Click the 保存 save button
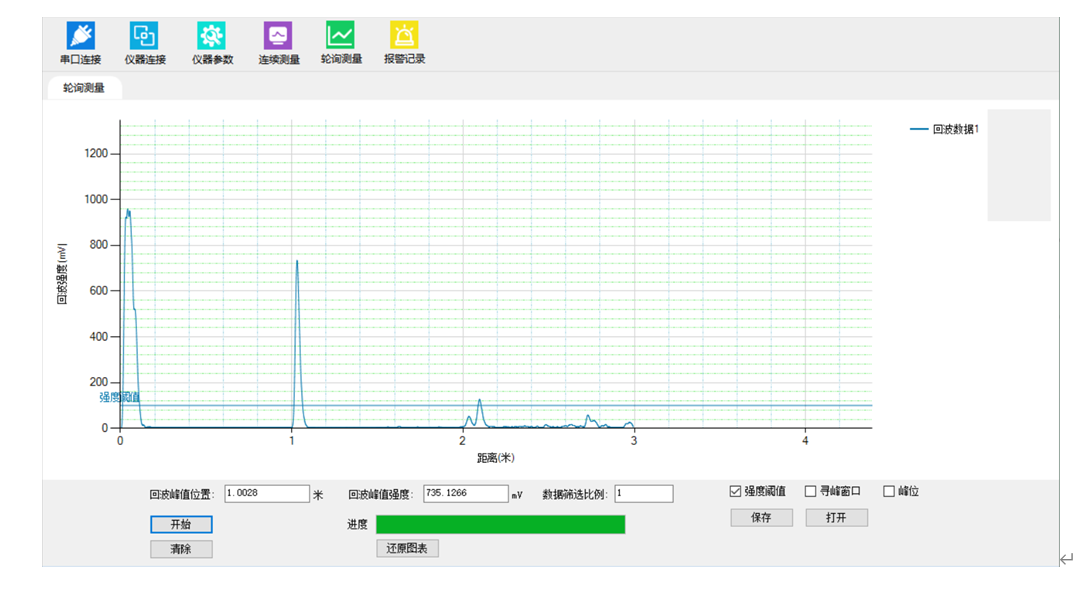The image size is (1088, 590). [761, 517]
